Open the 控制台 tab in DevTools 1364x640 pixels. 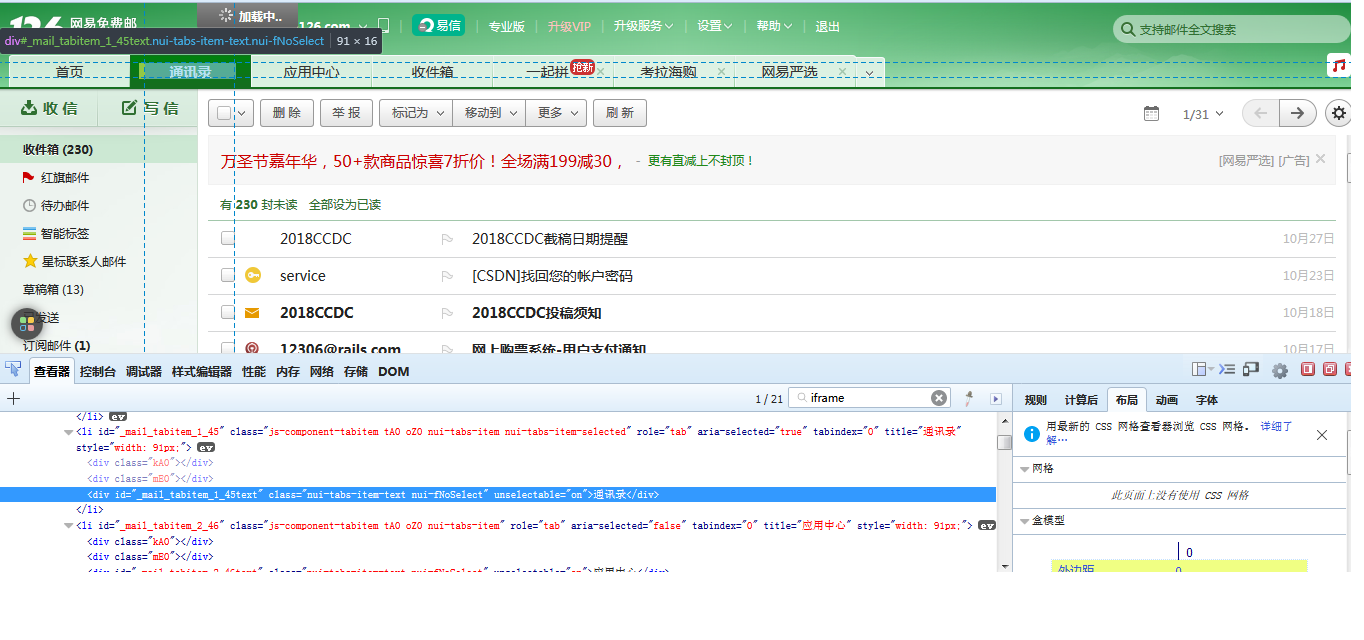coord(98,371)
